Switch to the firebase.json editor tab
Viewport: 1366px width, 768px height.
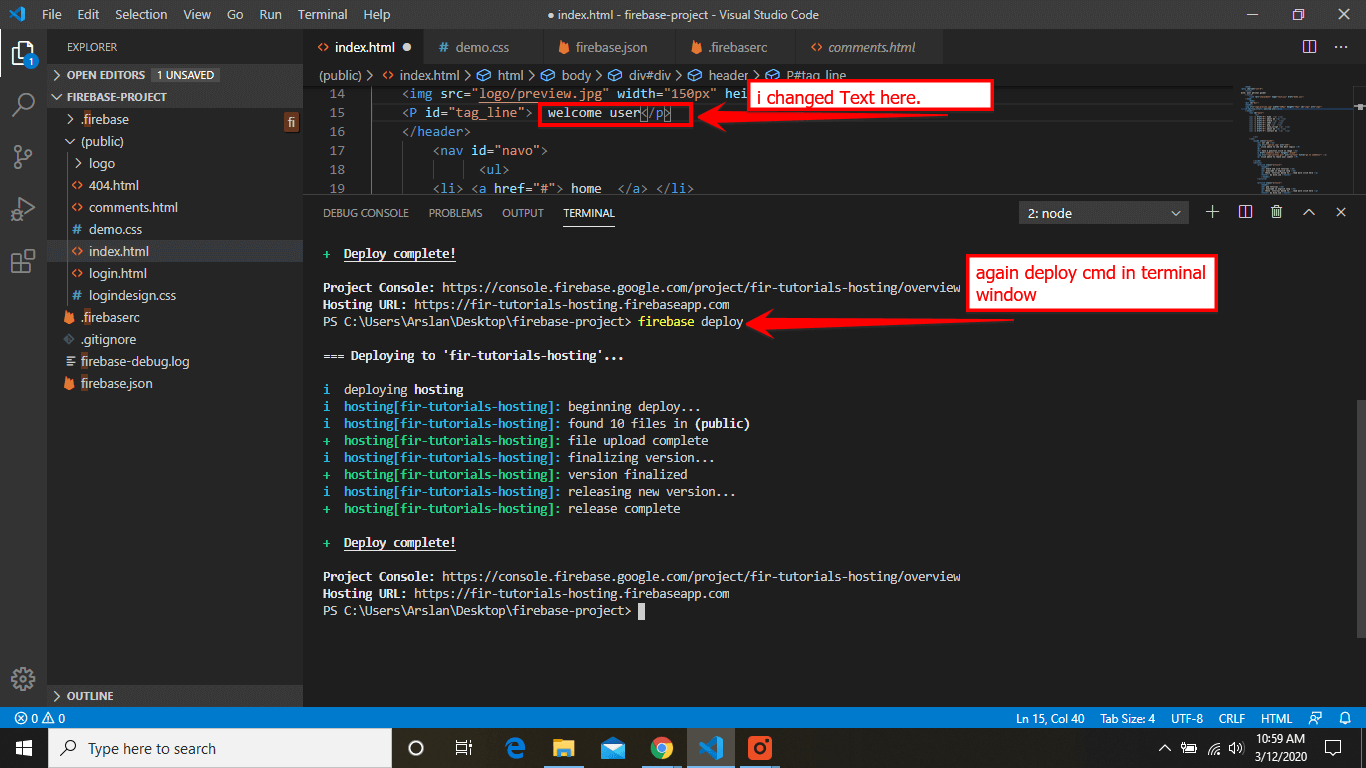point(610,47)
